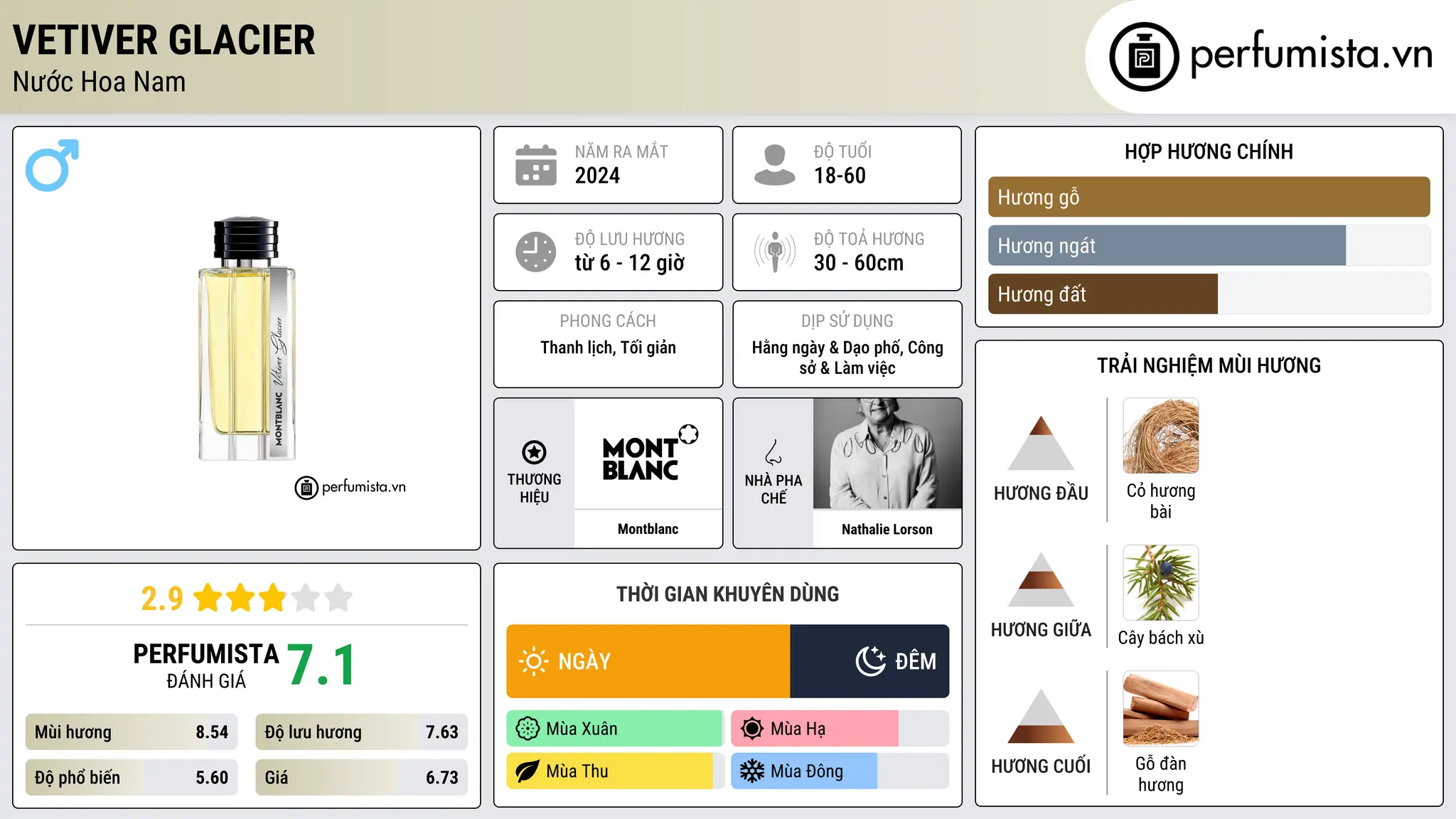Viewport: 1456px width, 819px height.
Task: Click the HƯƠNG CUỐI label
Action: point(1041,766)
